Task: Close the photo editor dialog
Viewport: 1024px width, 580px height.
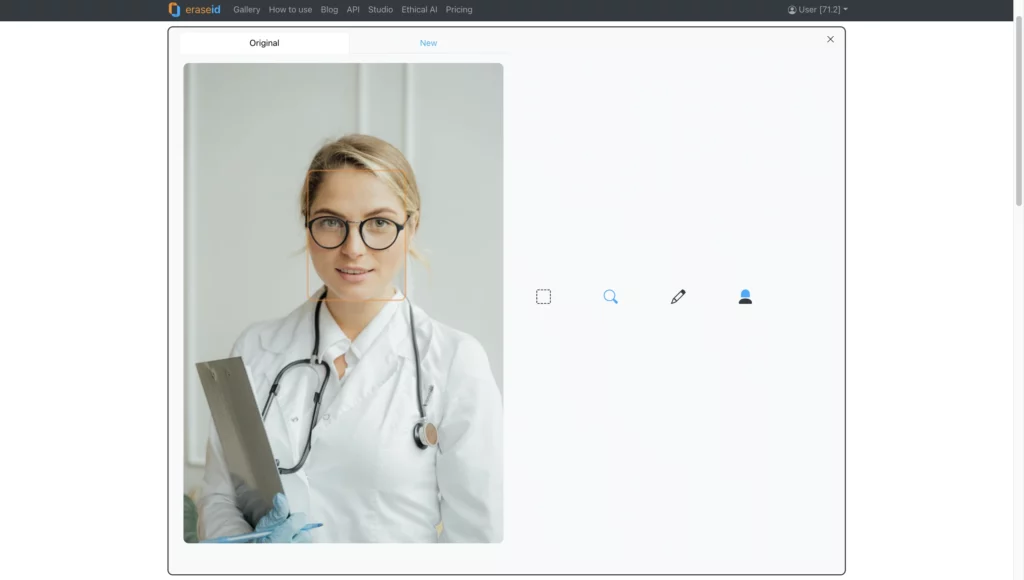Action: 830,39
